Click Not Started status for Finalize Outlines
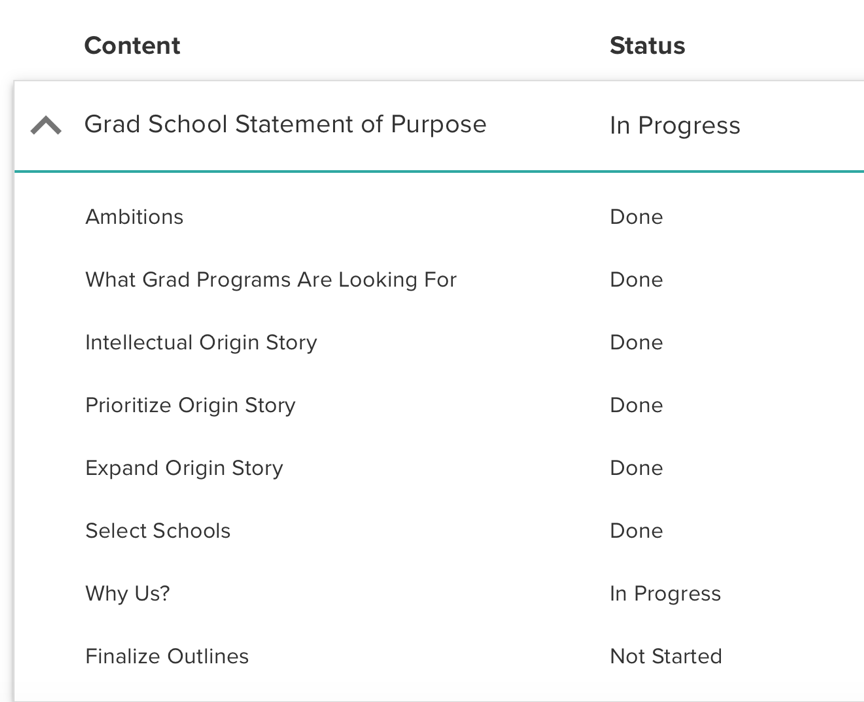The image size is (864, 702). tap(666, 656)
